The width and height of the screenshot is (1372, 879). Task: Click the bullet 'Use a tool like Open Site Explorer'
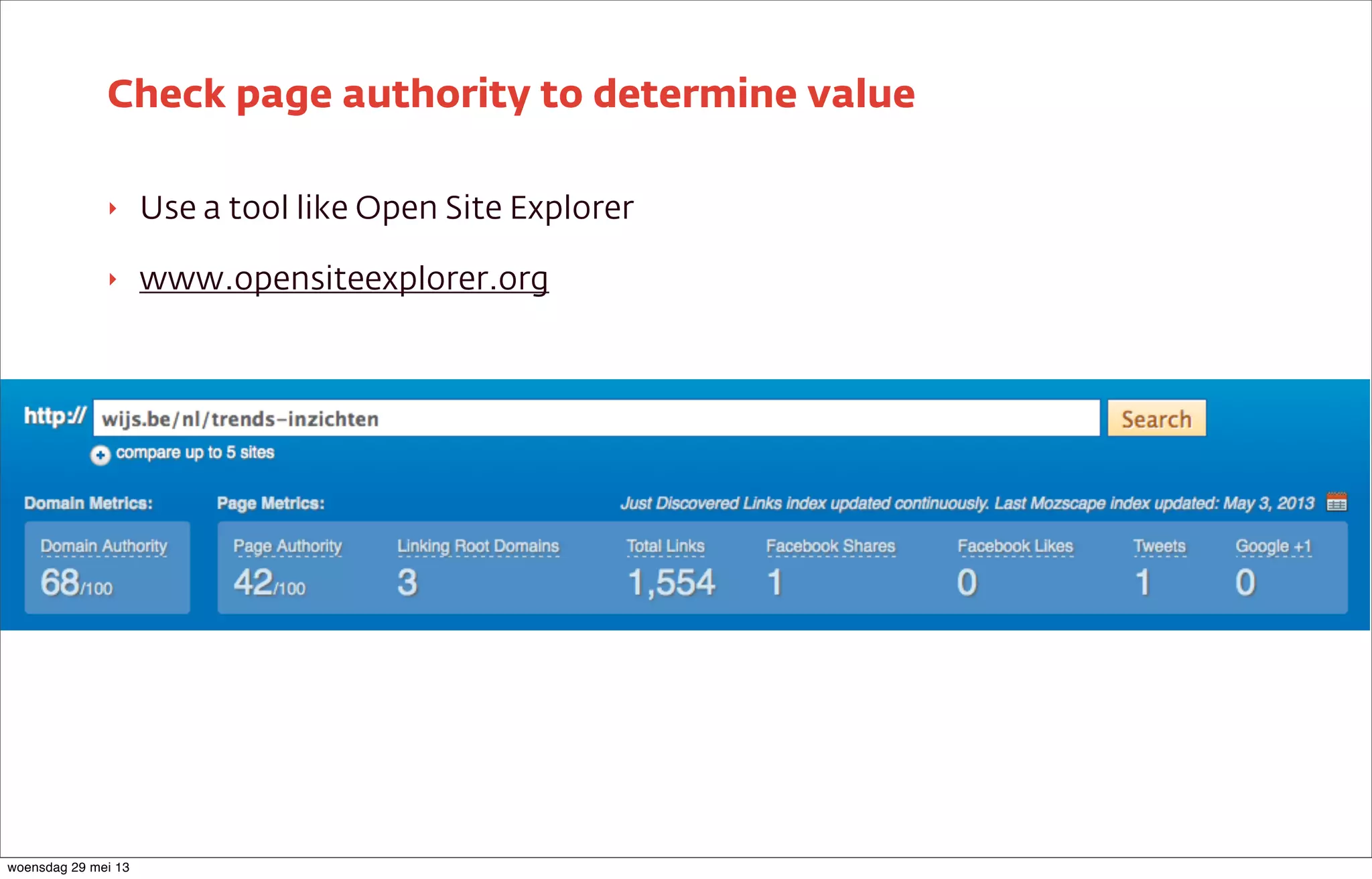click(x=387, y=207)
